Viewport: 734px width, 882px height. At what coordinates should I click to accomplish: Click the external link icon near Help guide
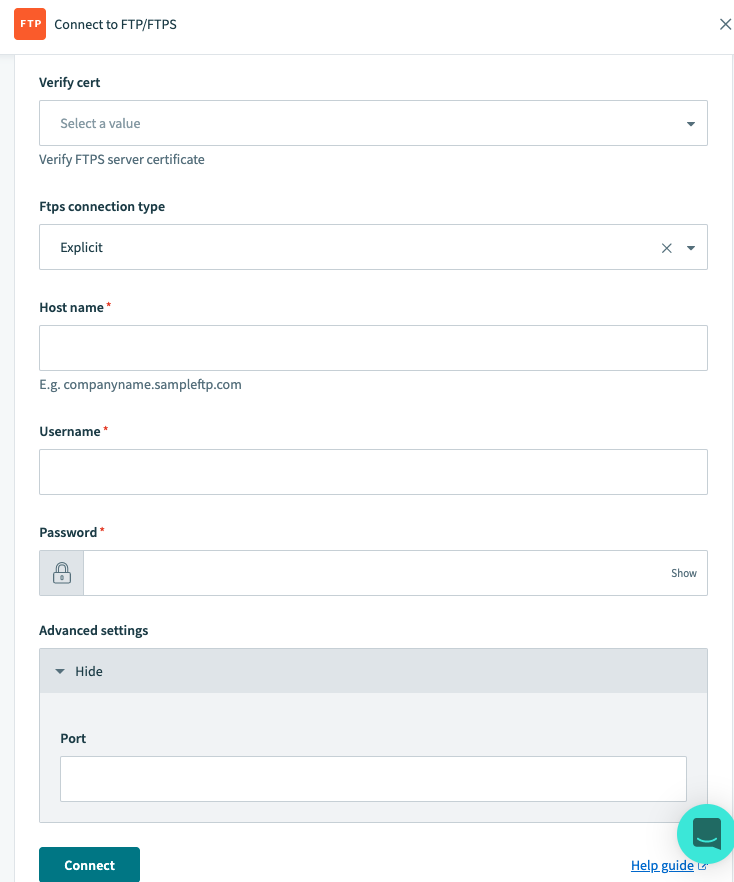pyautogui.click(x=702, y=866)
